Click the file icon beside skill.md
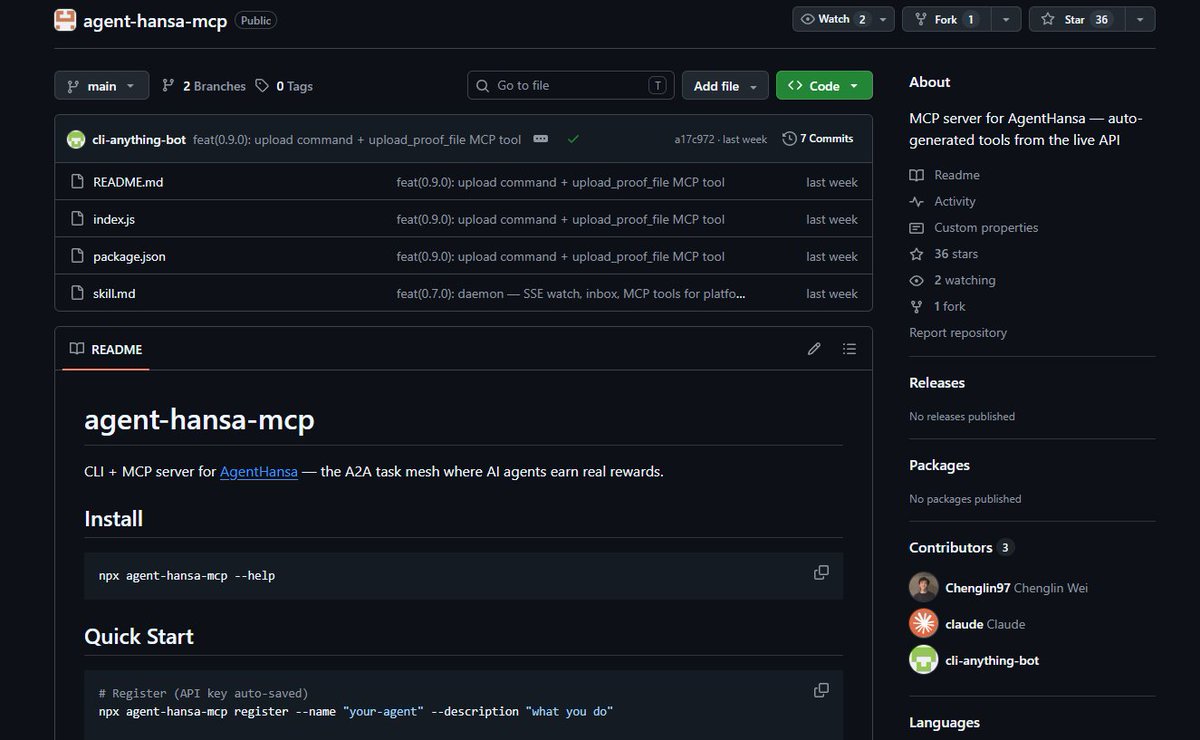This screenshot has width=1200, height=740. [x=77, y=293]
